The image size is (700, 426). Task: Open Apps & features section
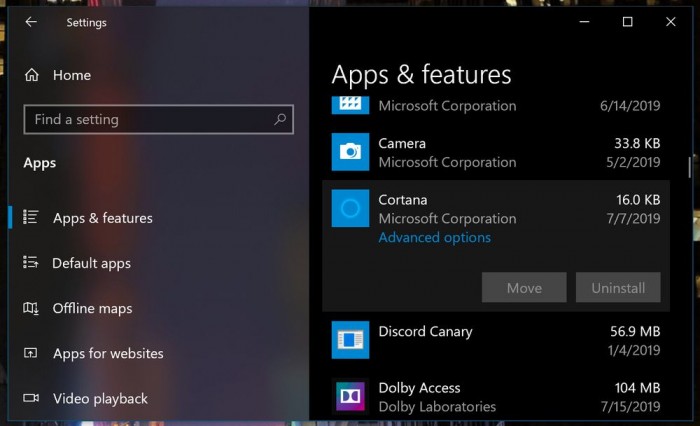tap(102, 218)
